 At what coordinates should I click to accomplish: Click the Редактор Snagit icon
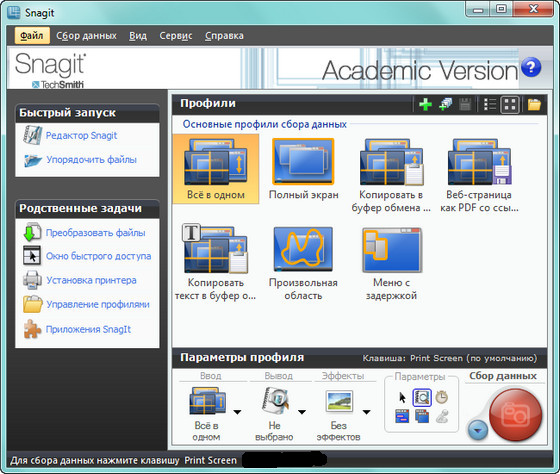coord(32,135)
